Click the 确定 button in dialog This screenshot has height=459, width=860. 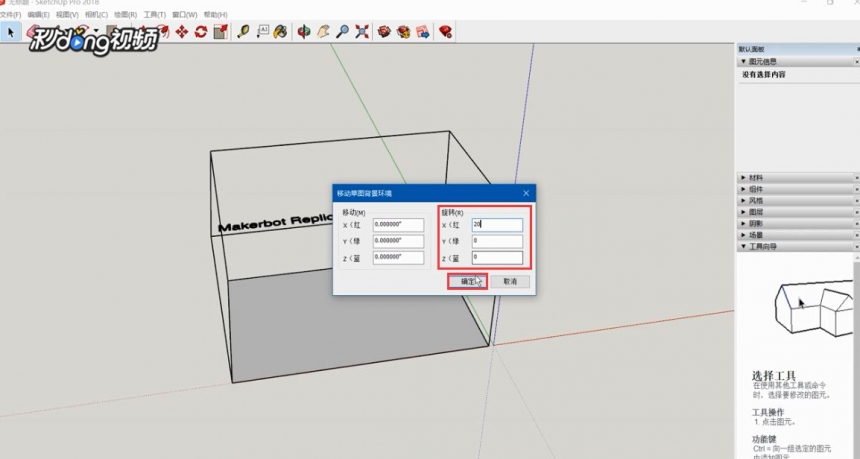pyautogui.click(x=467, y=281)
